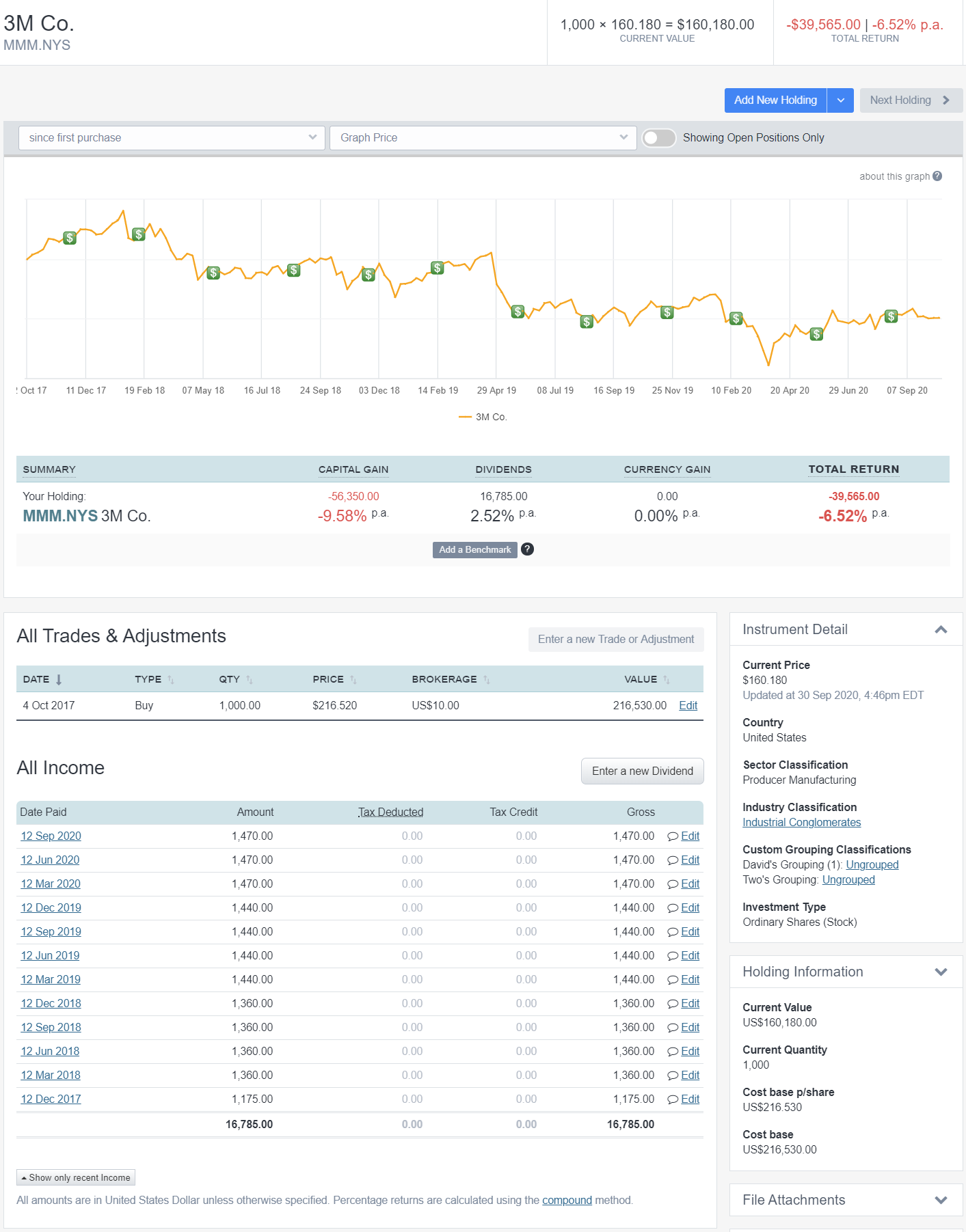Click comment icon for 12 Sep 2019 dividend
The width and height of the screenshot is (966, 1232).
click(x=673, y=932)
